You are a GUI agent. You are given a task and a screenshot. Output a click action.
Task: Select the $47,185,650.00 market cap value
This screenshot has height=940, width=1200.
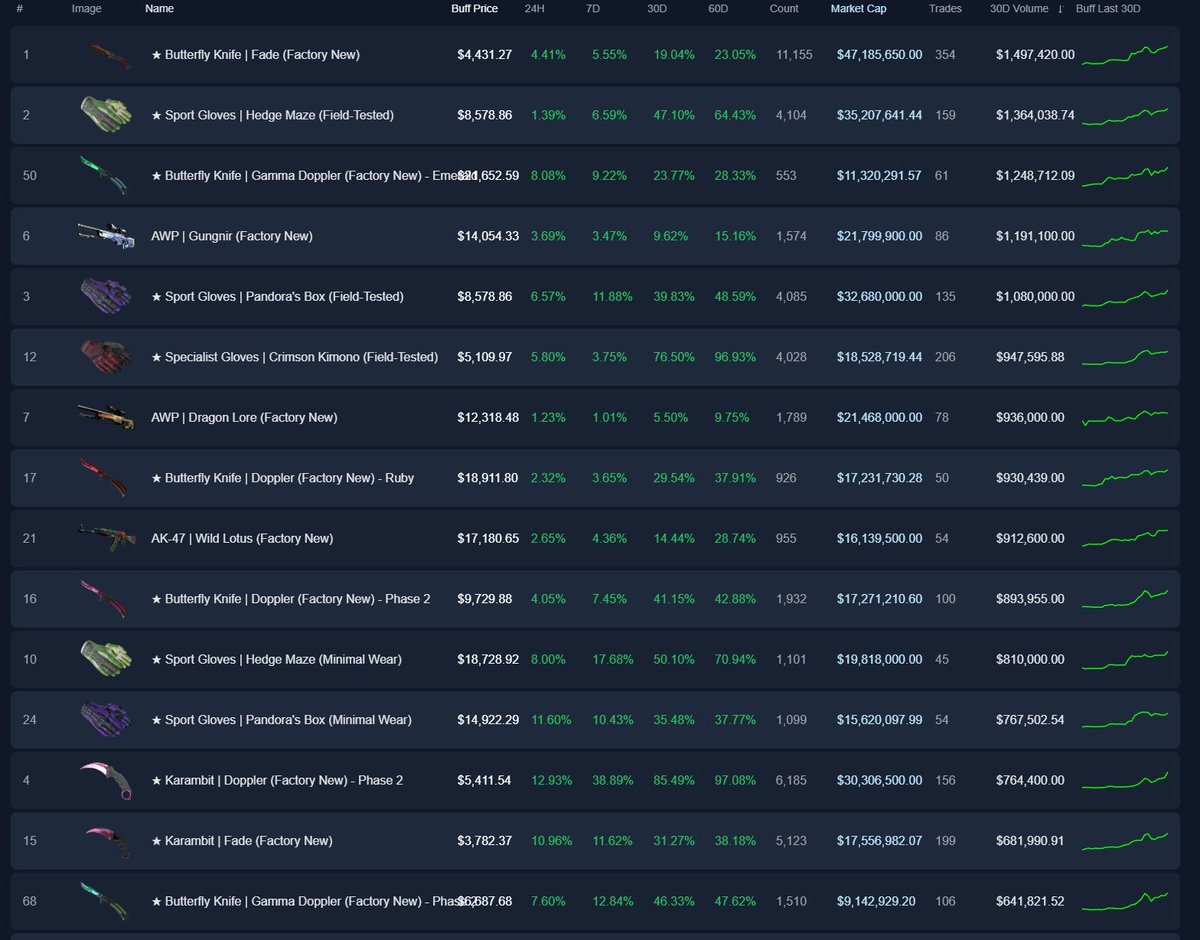pos(880,55)
